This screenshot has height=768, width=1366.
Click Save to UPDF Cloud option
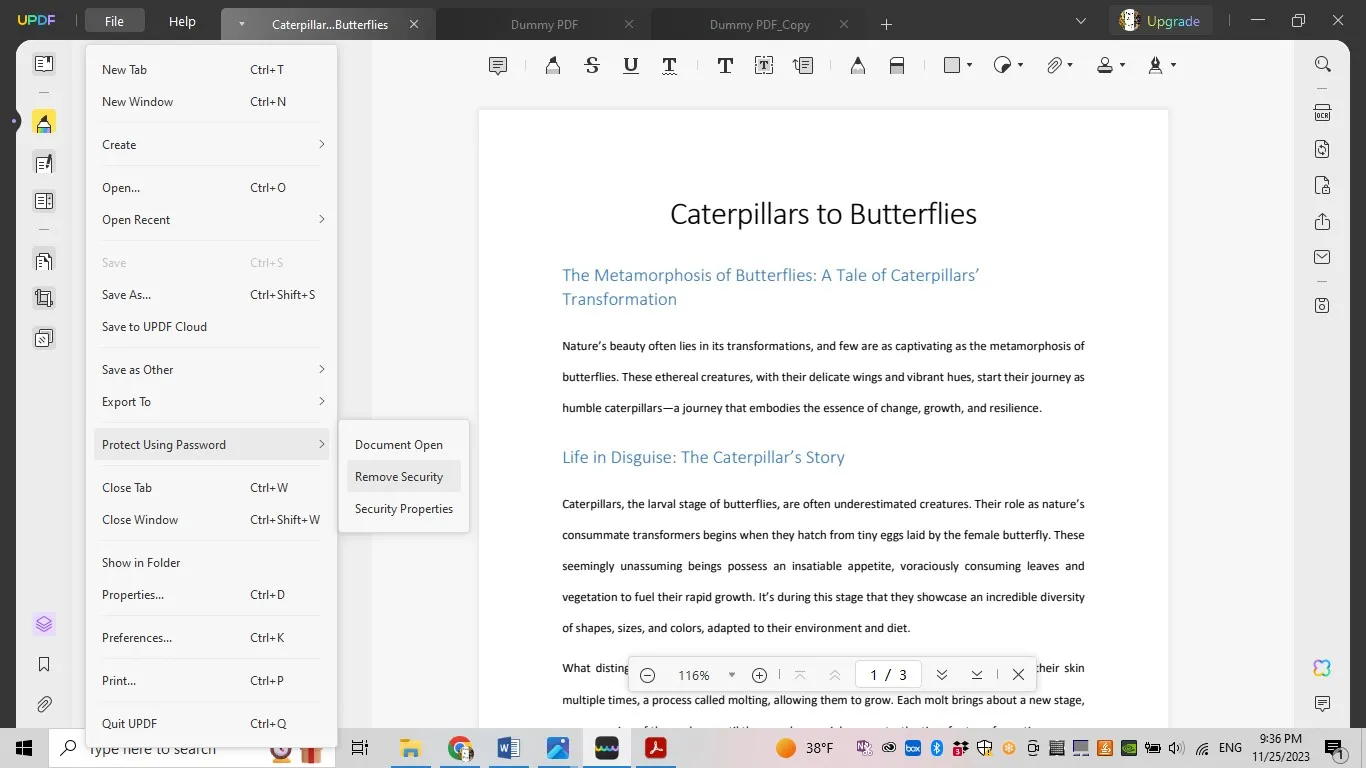point(154,327)
